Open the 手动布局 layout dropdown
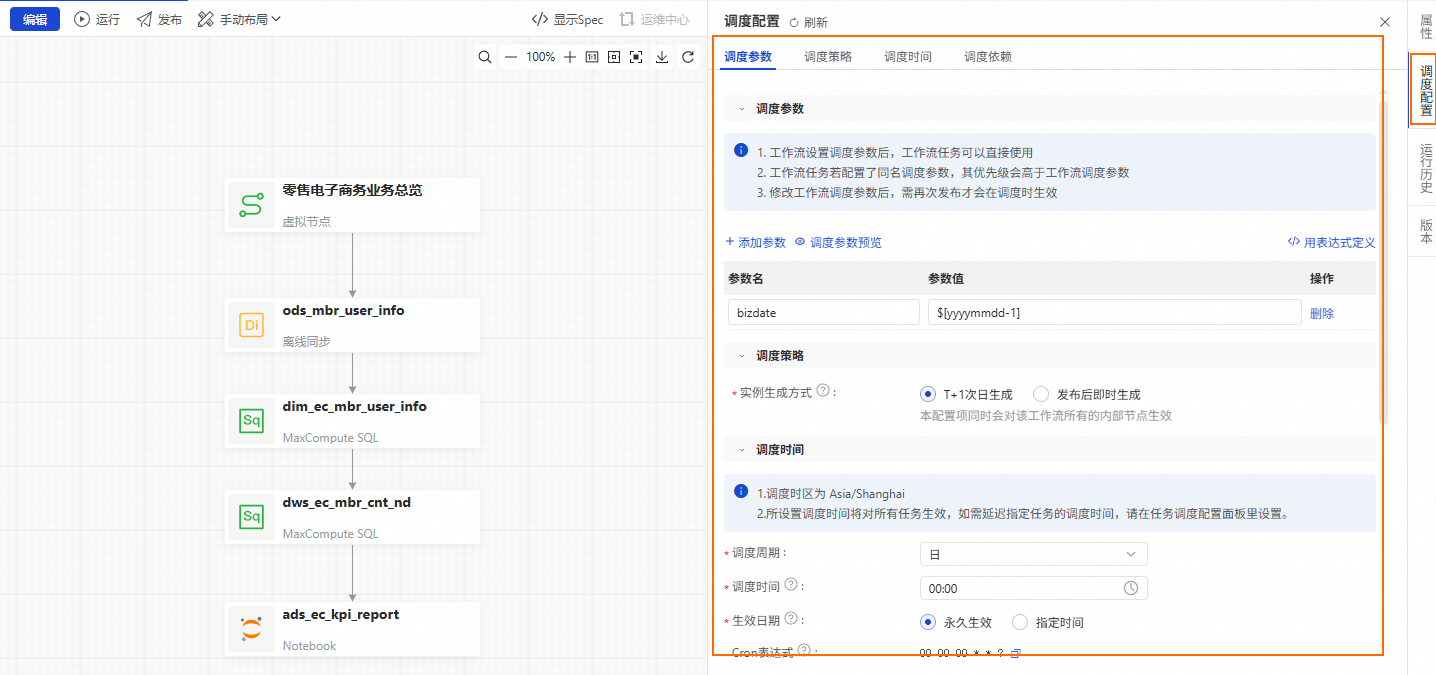The height and width of the screenshot is (675, 1436). 240,19
